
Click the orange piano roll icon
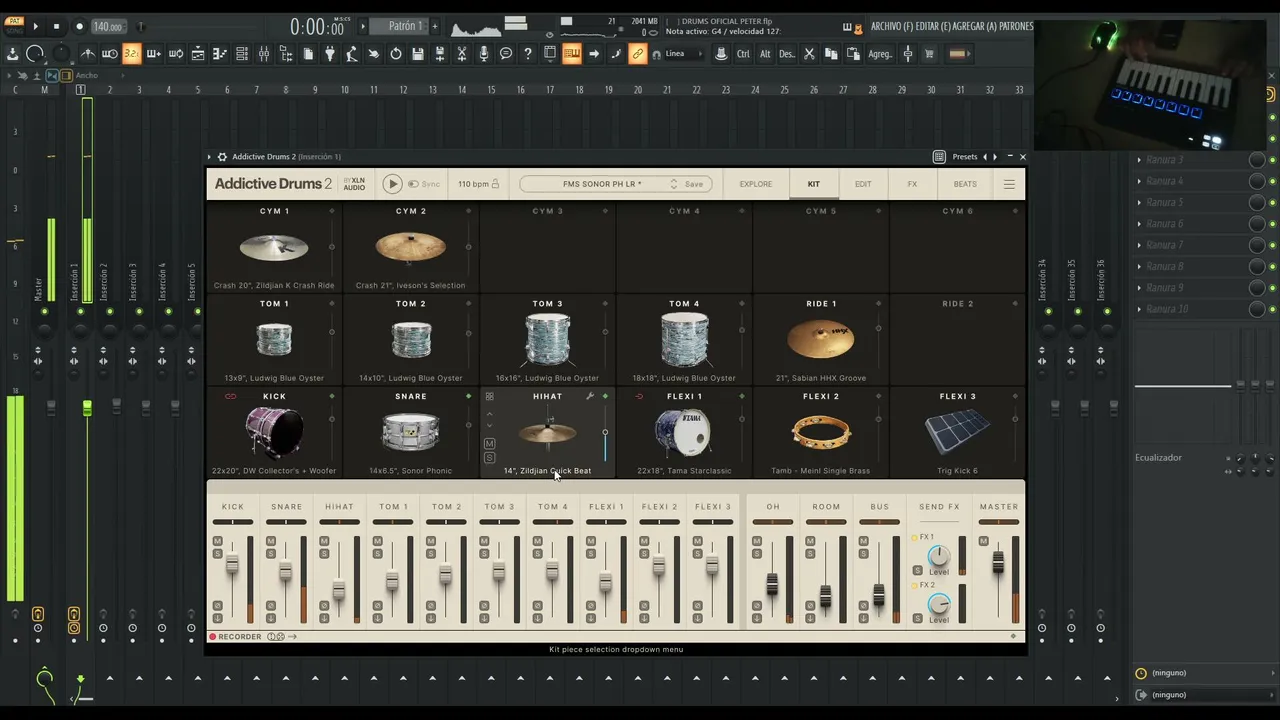[x=572, y=54]
